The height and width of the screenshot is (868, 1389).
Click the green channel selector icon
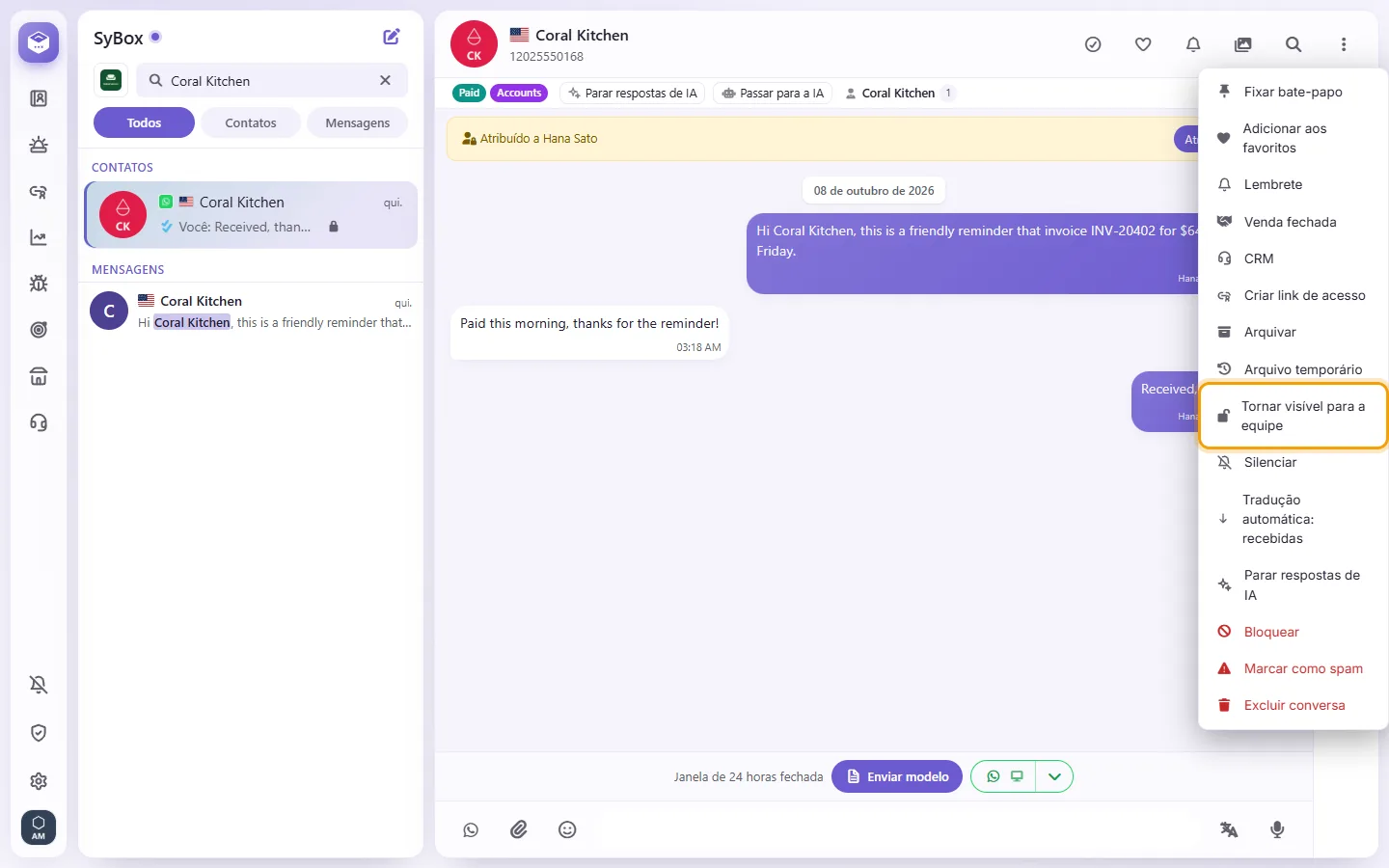coord(111,81)
